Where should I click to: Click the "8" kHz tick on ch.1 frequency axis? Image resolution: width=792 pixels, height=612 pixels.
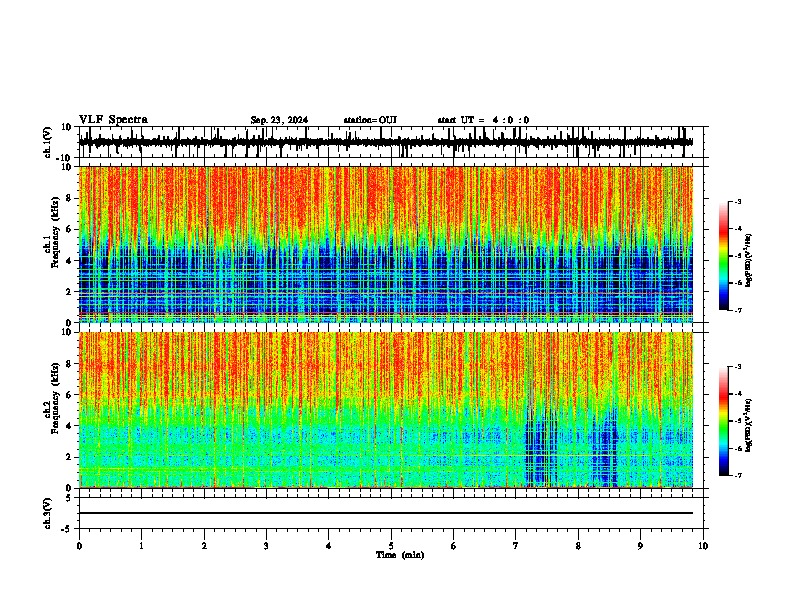(69, 198)
